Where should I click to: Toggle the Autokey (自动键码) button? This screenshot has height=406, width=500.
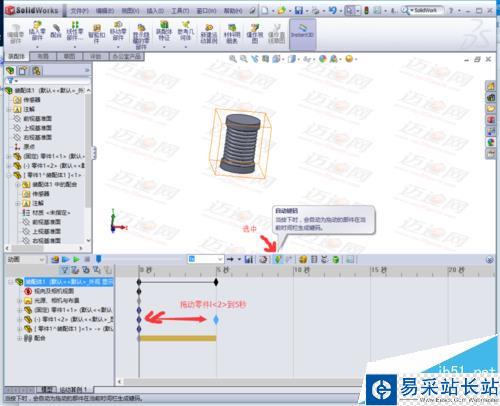pos(278,259)
